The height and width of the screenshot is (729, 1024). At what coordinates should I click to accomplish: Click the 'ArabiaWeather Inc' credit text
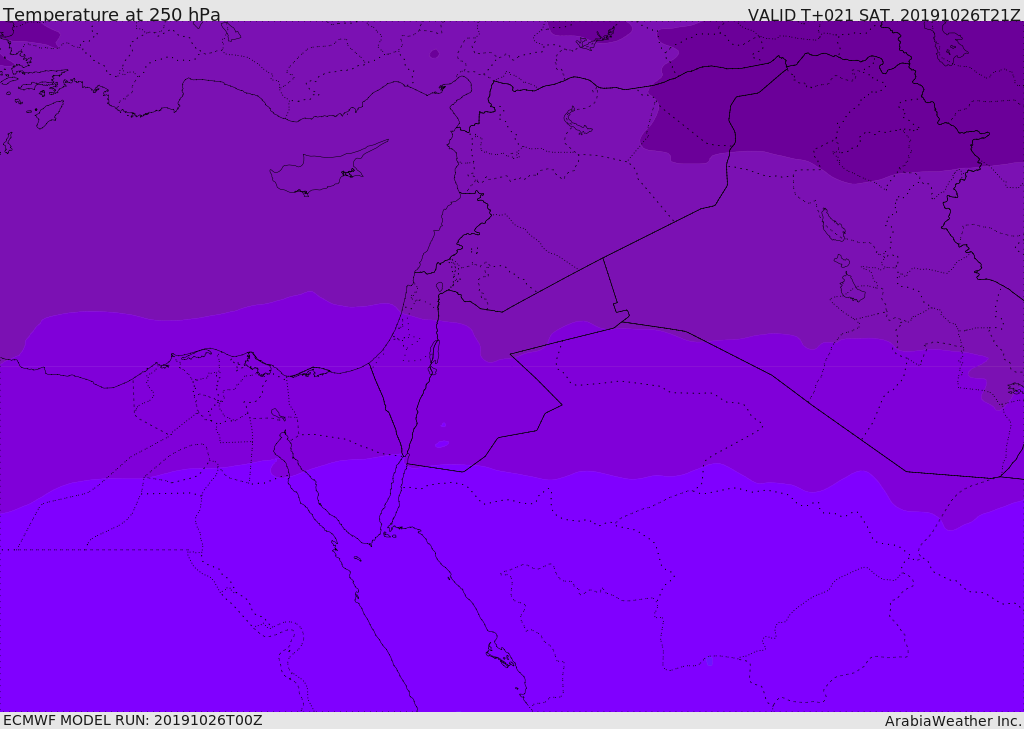(953, 721)
